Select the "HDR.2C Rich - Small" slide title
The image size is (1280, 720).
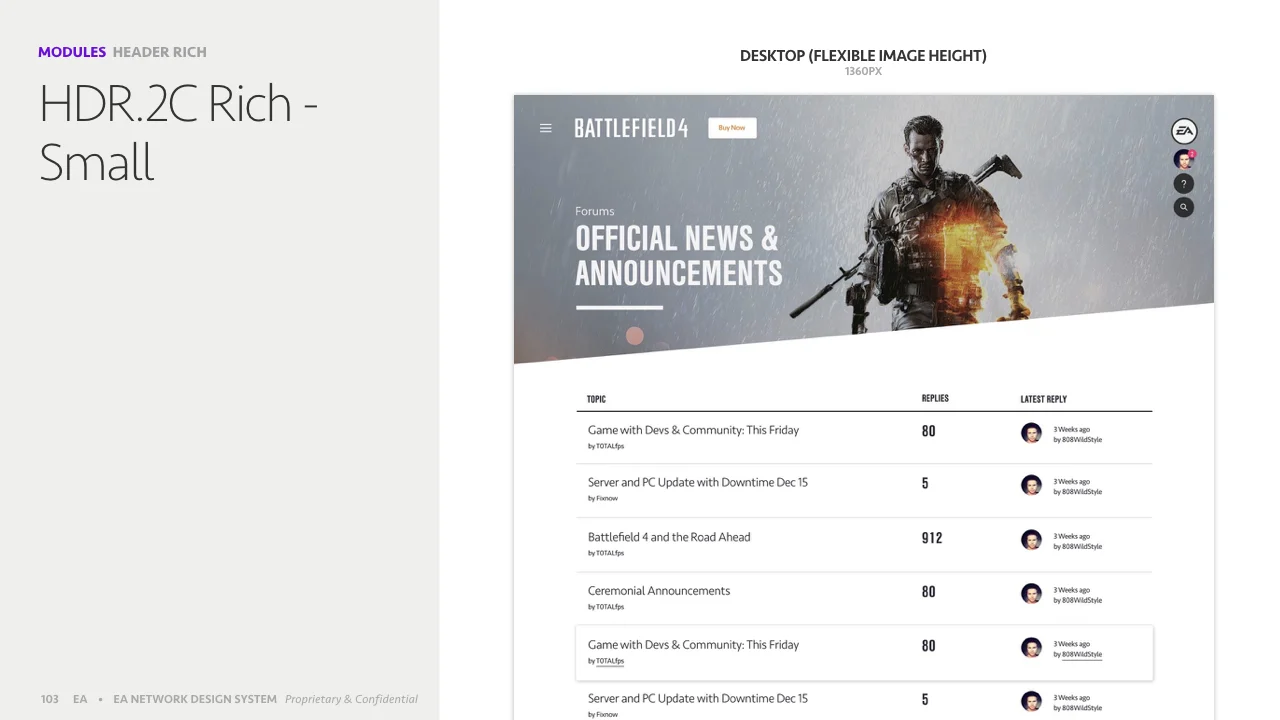pyautogui.click(x=178, y=132)
